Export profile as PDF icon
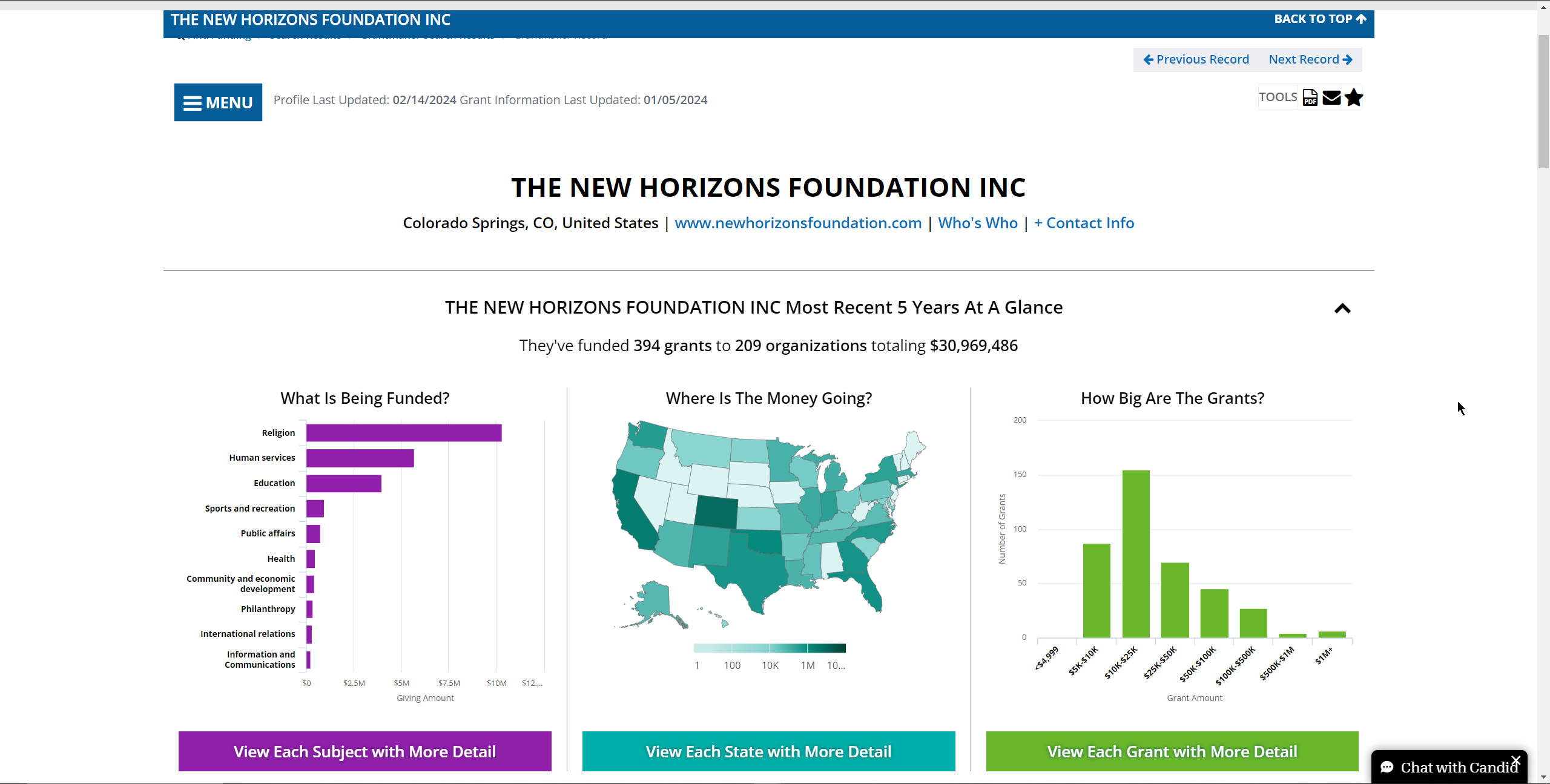Viewport: 1550px width, 784px height. click(1310, 97)
